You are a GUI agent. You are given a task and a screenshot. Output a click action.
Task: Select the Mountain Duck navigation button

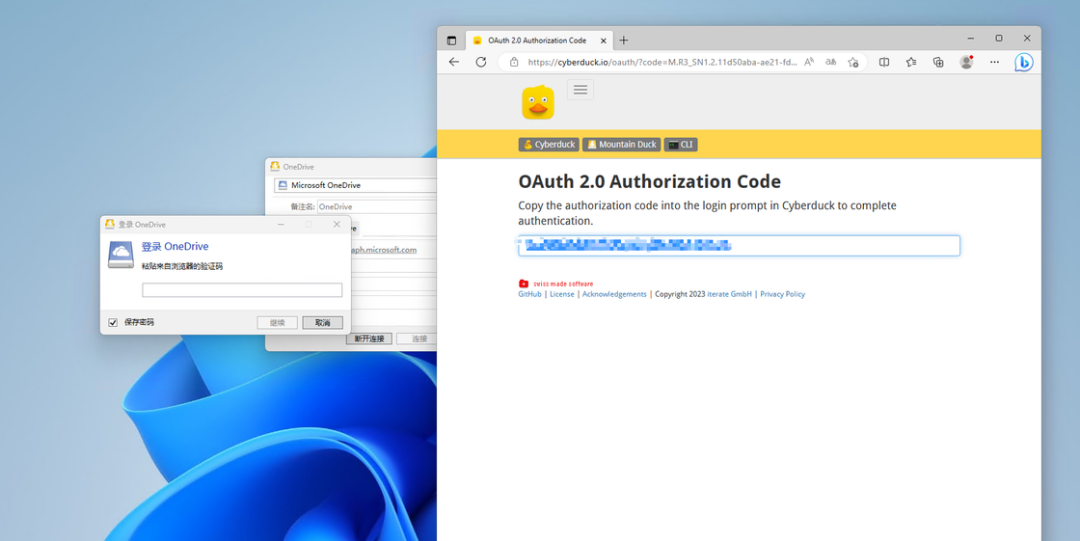click(x=621, y=145)
